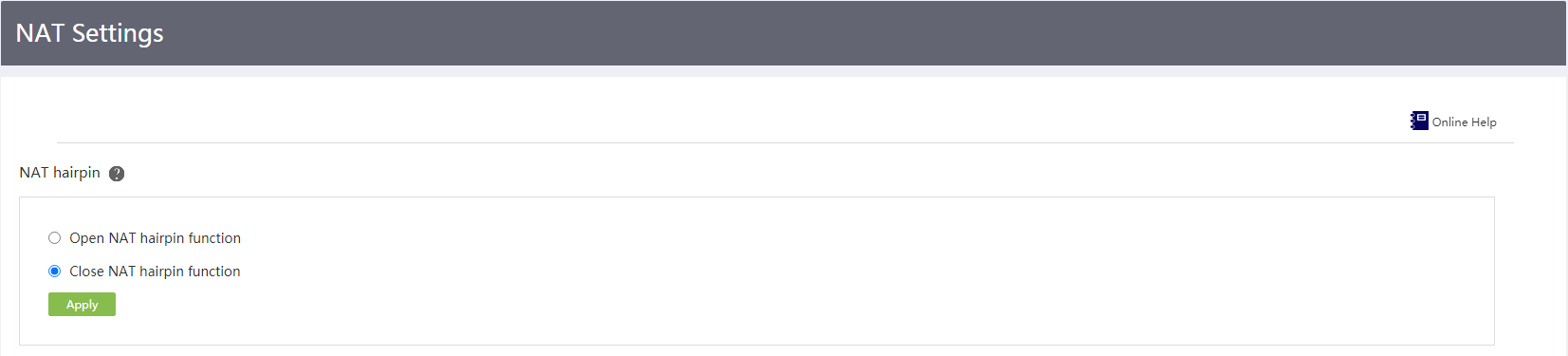The width and height of the screenshot is (1568, 356).
Task: Select the Open NAT hairpin function radio
Action: pos(54,237)
